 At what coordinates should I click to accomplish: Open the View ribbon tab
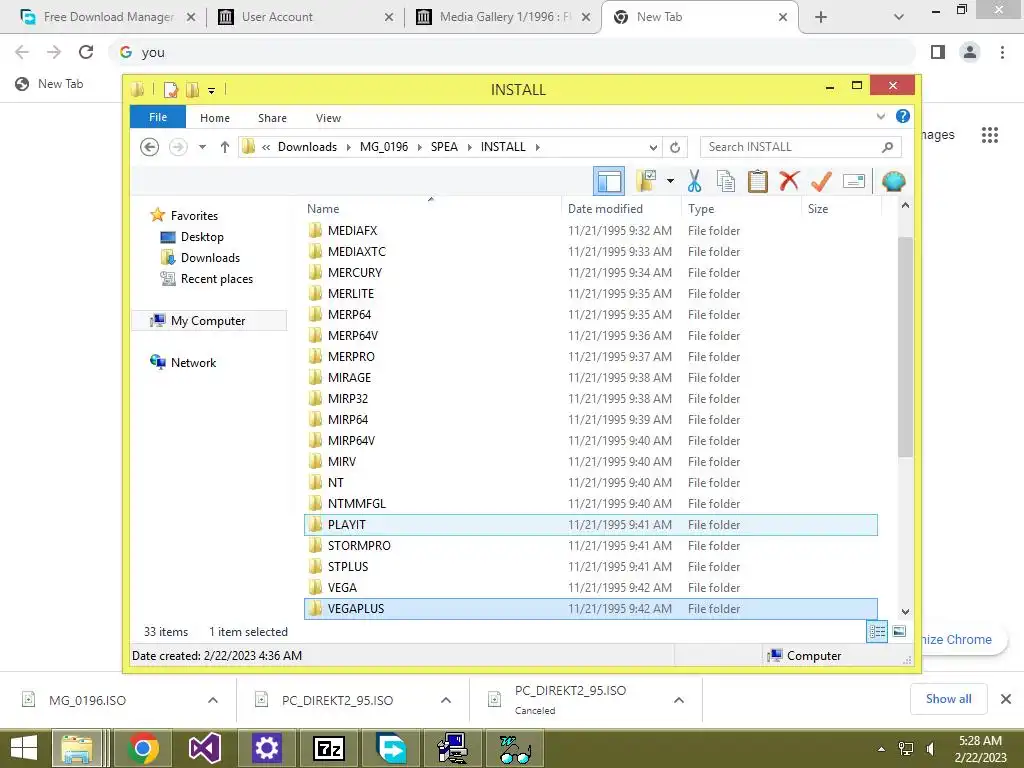click(328, 118)
